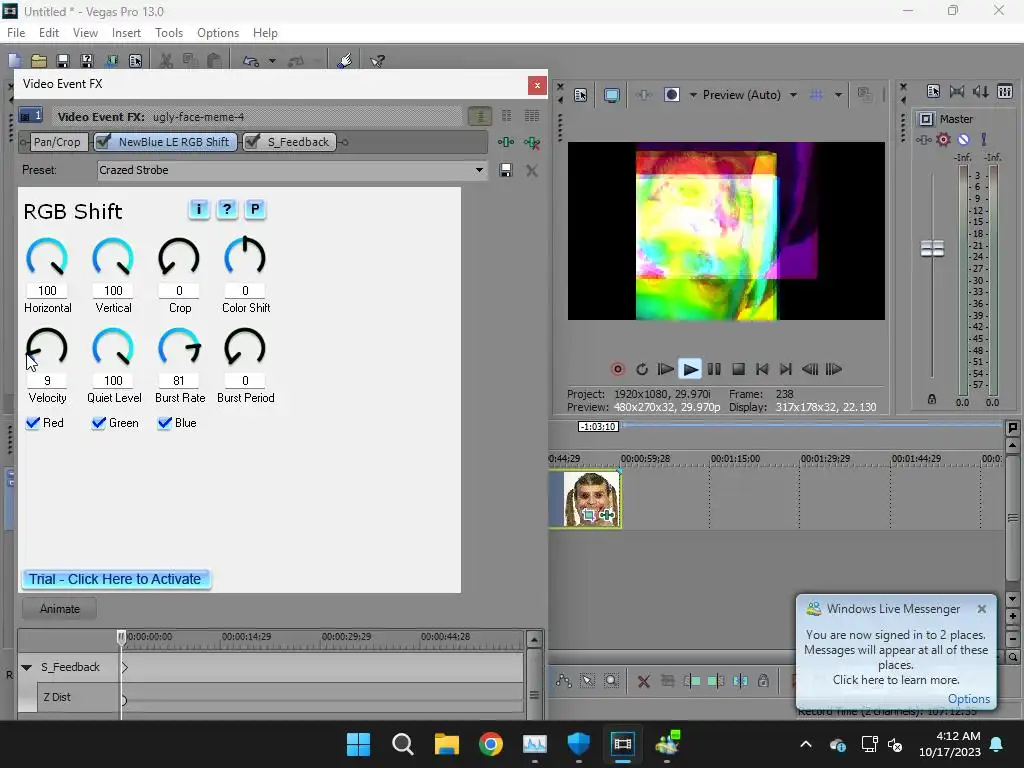Create a new project with toolbar icon
Viewport: 1024px width, 768px height.
pyautogui.click(x=14, y=61)
